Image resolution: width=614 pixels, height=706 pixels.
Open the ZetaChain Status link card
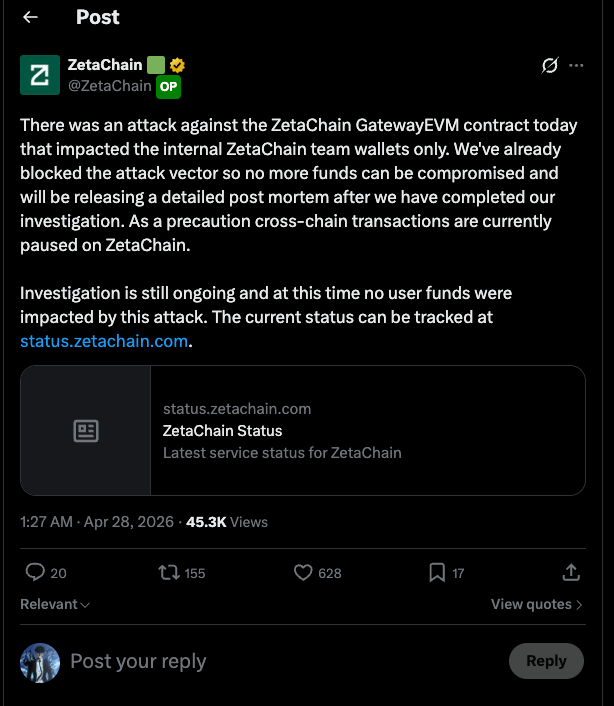point(302,430)
